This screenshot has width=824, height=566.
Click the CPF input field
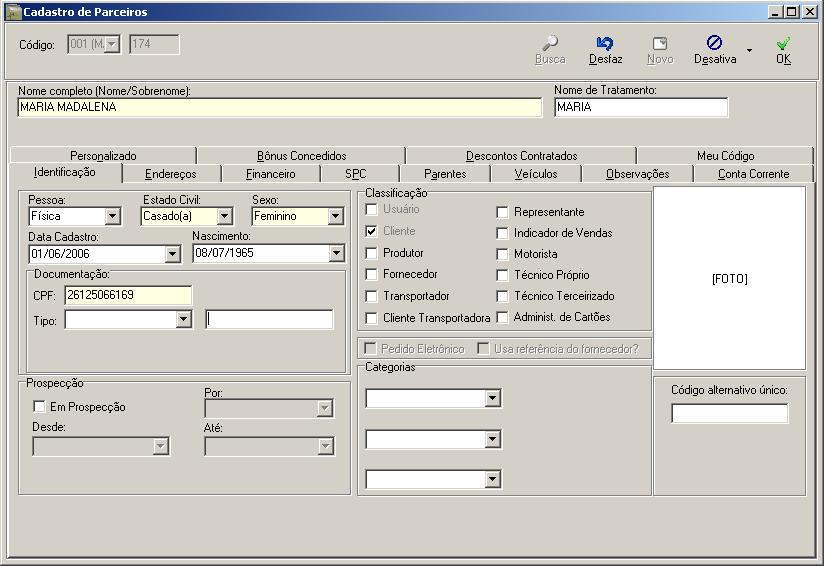(128, 295)
